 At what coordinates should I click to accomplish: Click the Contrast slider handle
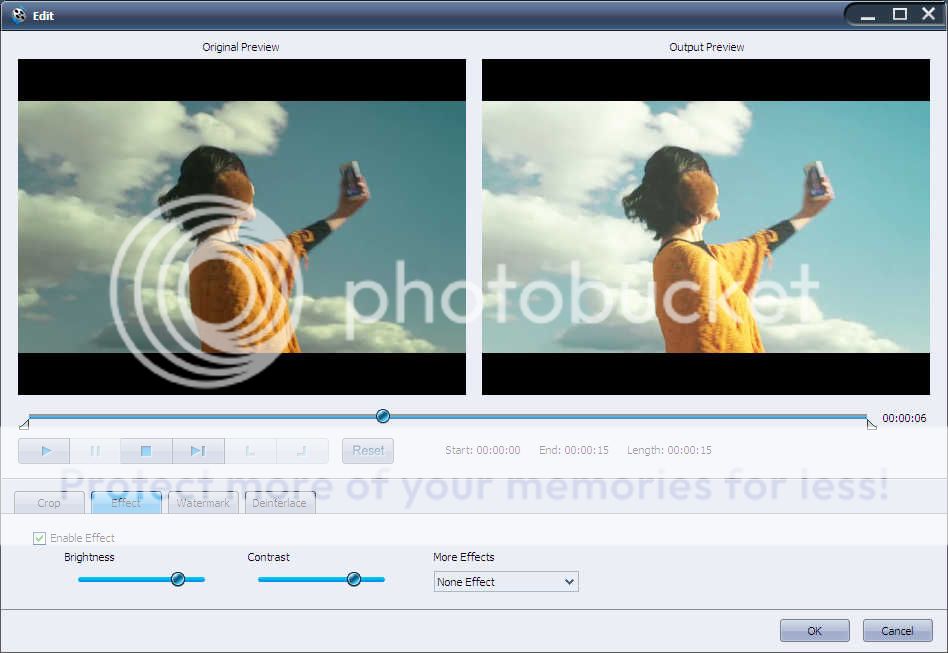354,579
